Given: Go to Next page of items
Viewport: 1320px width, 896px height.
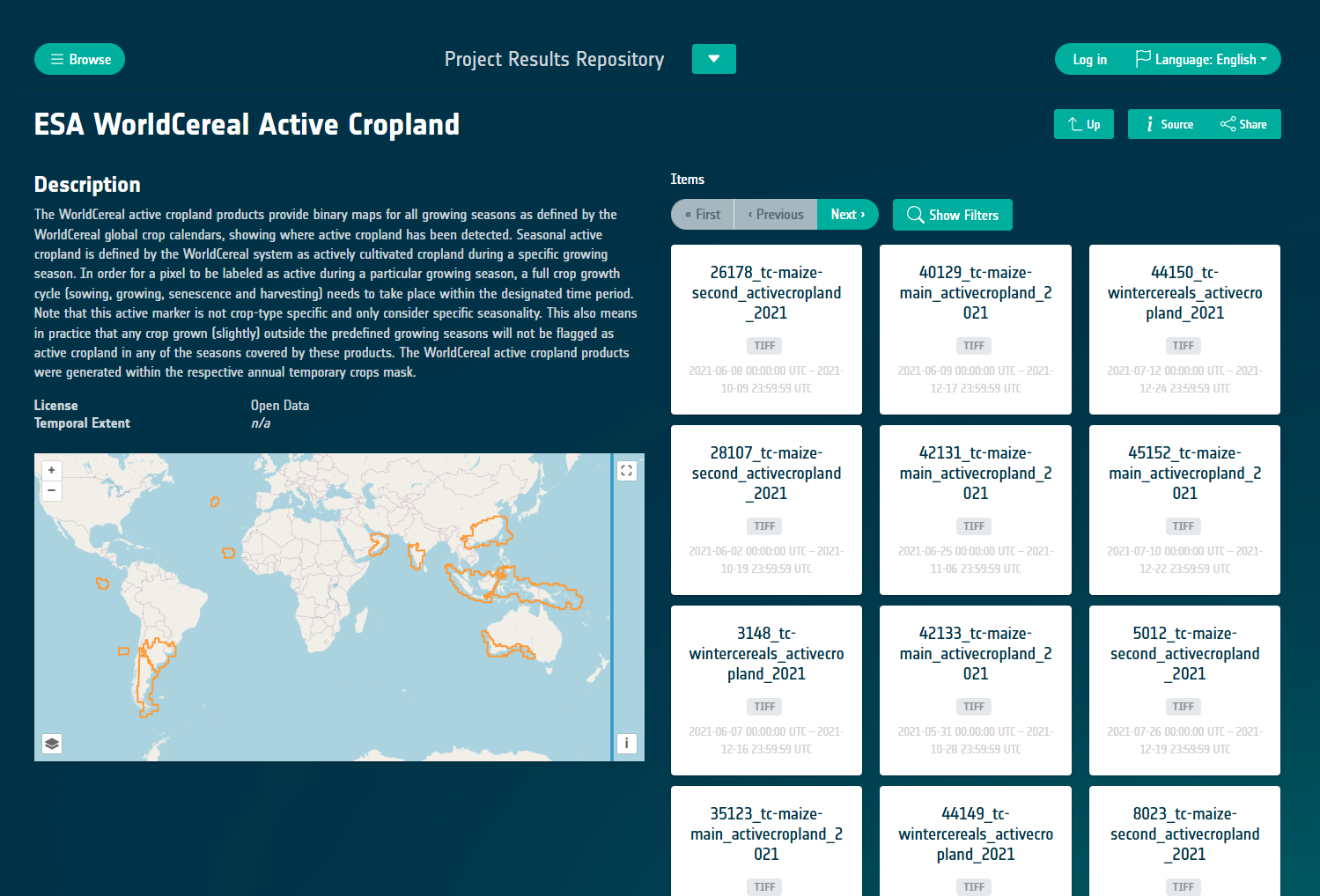Looking at the screenshot, I should tap(847, 215).
